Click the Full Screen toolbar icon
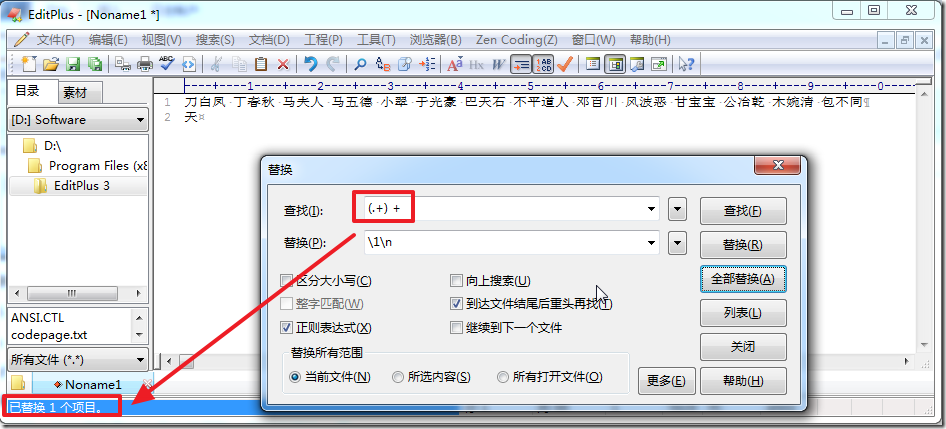The image size is (946, 429). tap(659, 64)
